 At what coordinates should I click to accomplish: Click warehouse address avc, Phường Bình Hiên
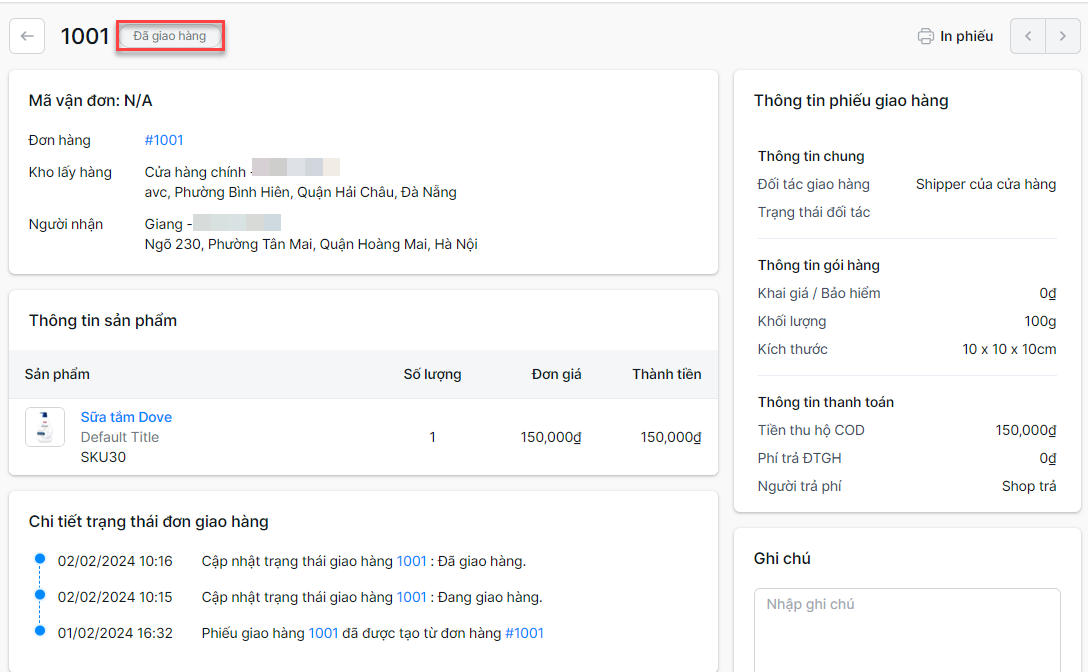tap(300, 192)
